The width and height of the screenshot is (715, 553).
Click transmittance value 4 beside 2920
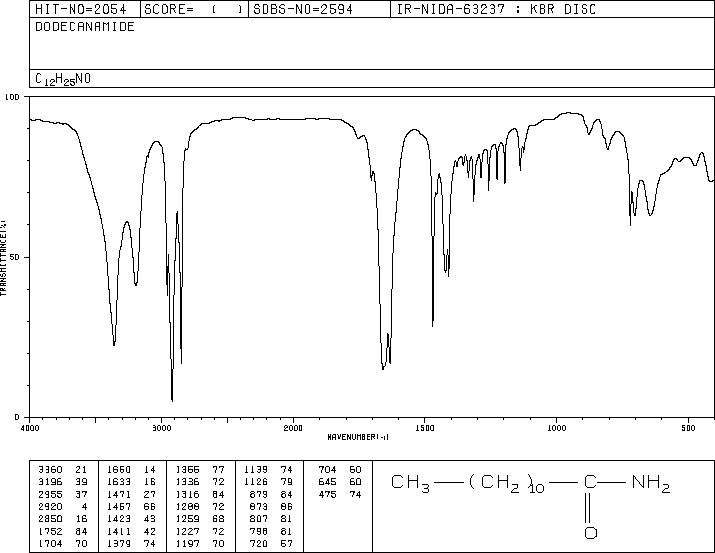coord(84,506)
